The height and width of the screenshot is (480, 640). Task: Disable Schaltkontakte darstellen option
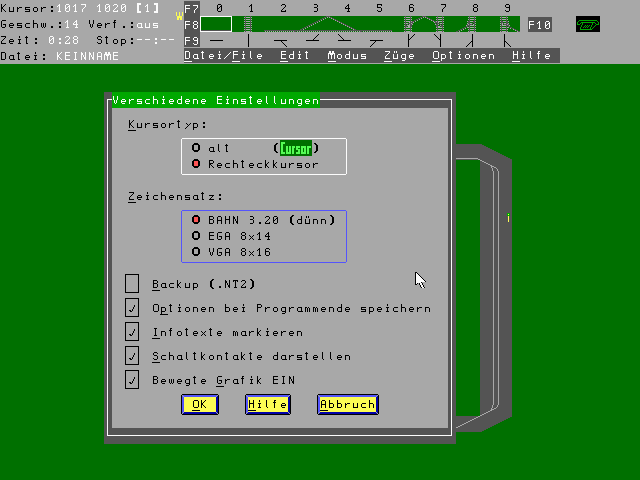point(132,356)
